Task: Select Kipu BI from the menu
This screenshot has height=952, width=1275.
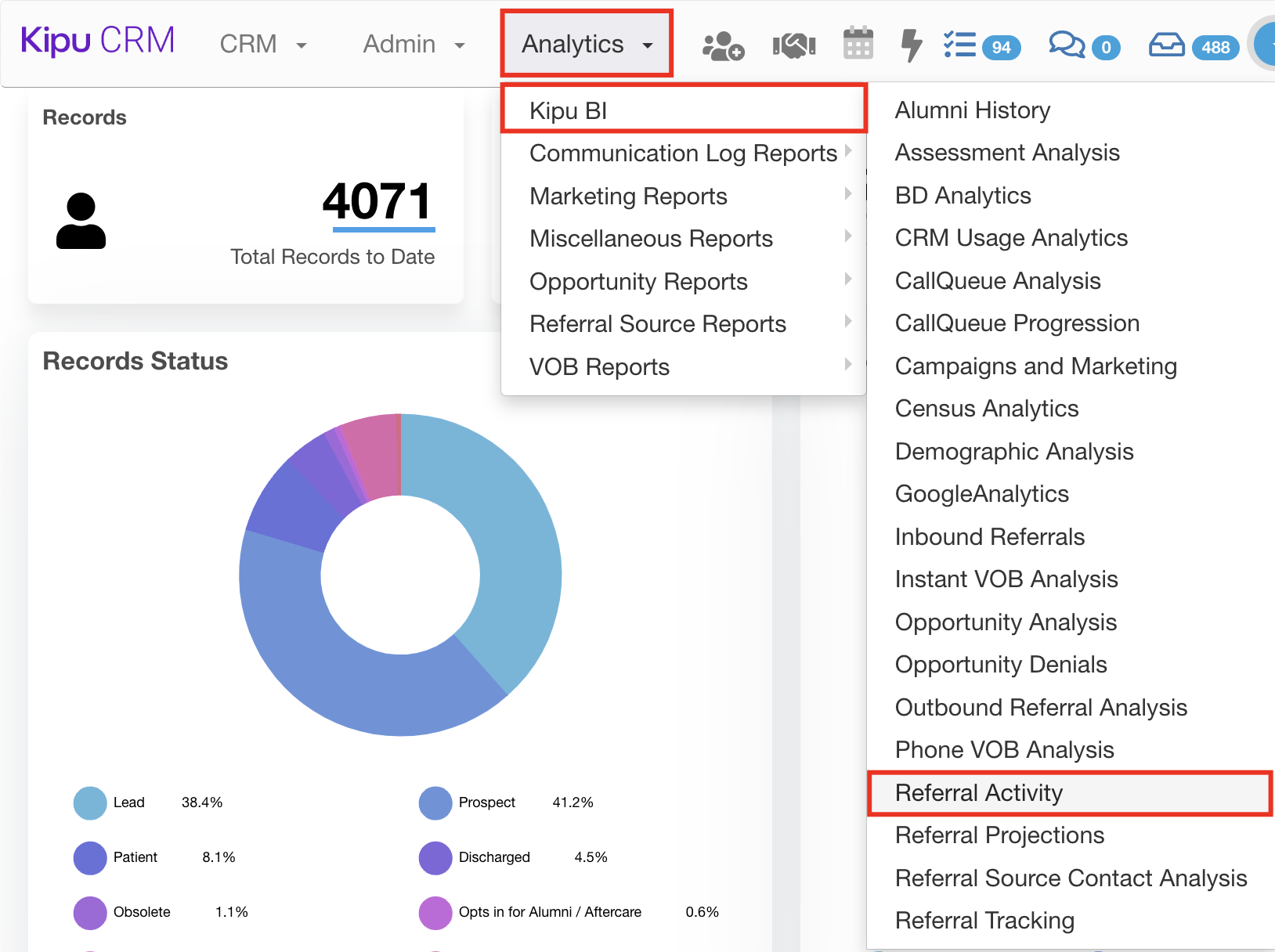Action: 569,110
